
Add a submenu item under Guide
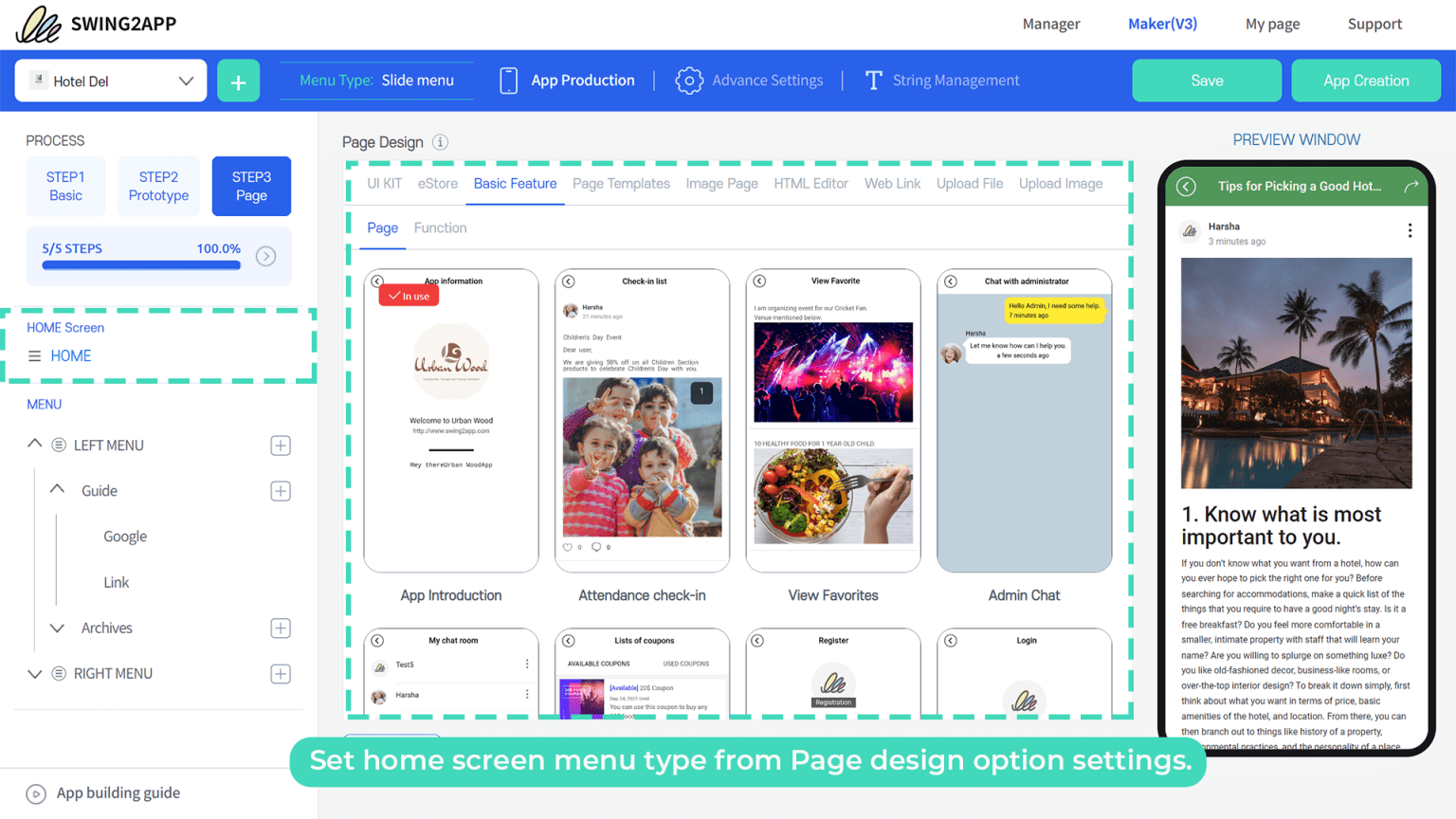(280, 490)
